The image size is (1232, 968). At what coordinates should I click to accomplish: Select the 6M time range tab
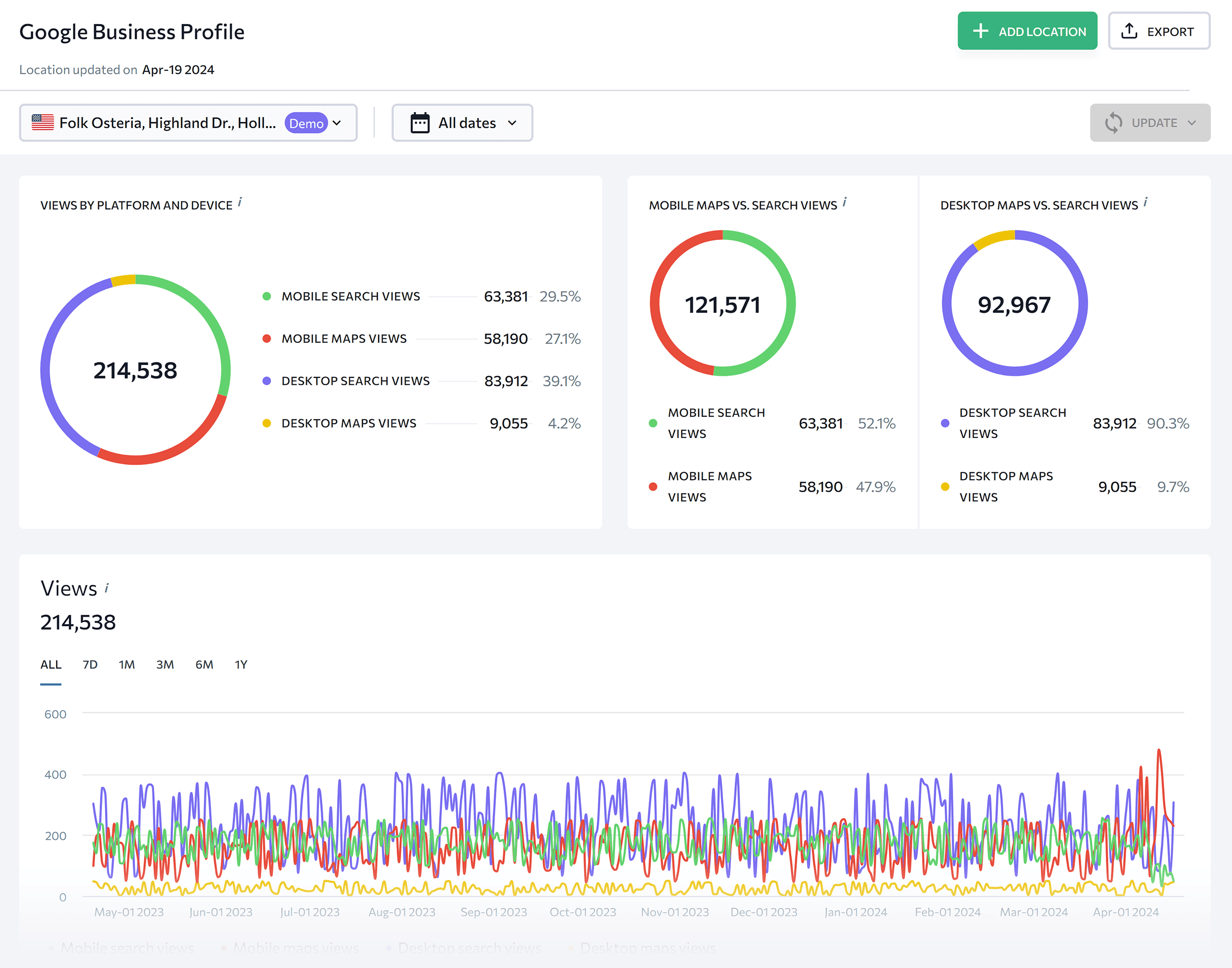[204, 664]
